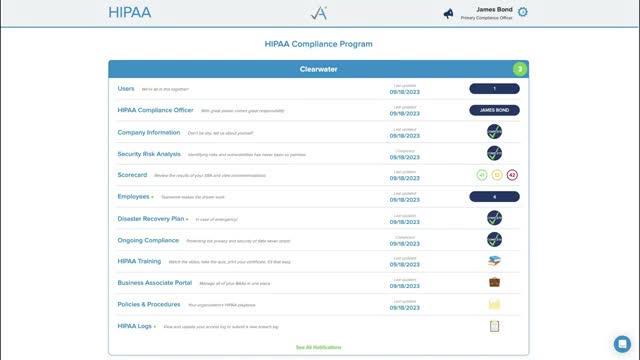Open the settings gear next to James Bond
The image size is (640, 360).
click(x=522, y=12)
